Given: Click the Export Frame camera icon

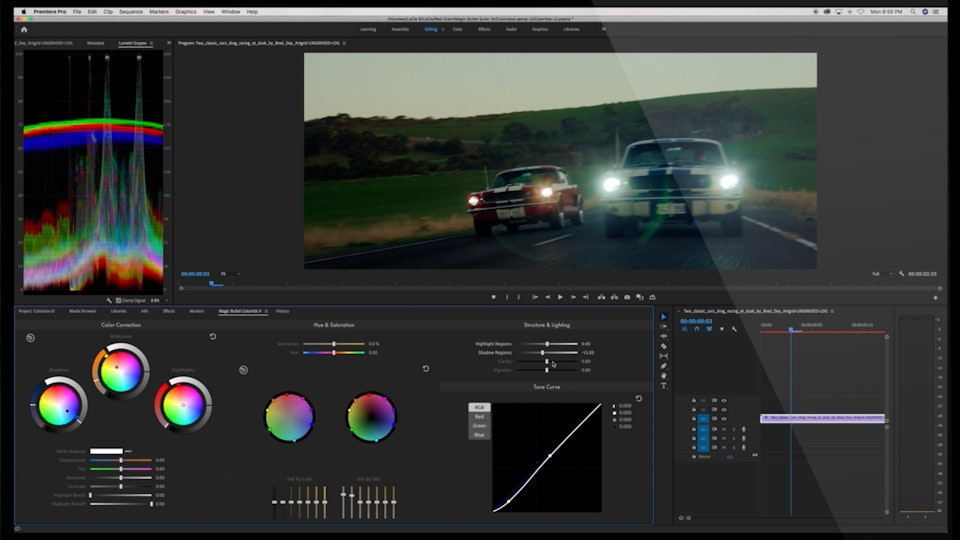Looking at the screenshot, I should [x=627, y=297].
